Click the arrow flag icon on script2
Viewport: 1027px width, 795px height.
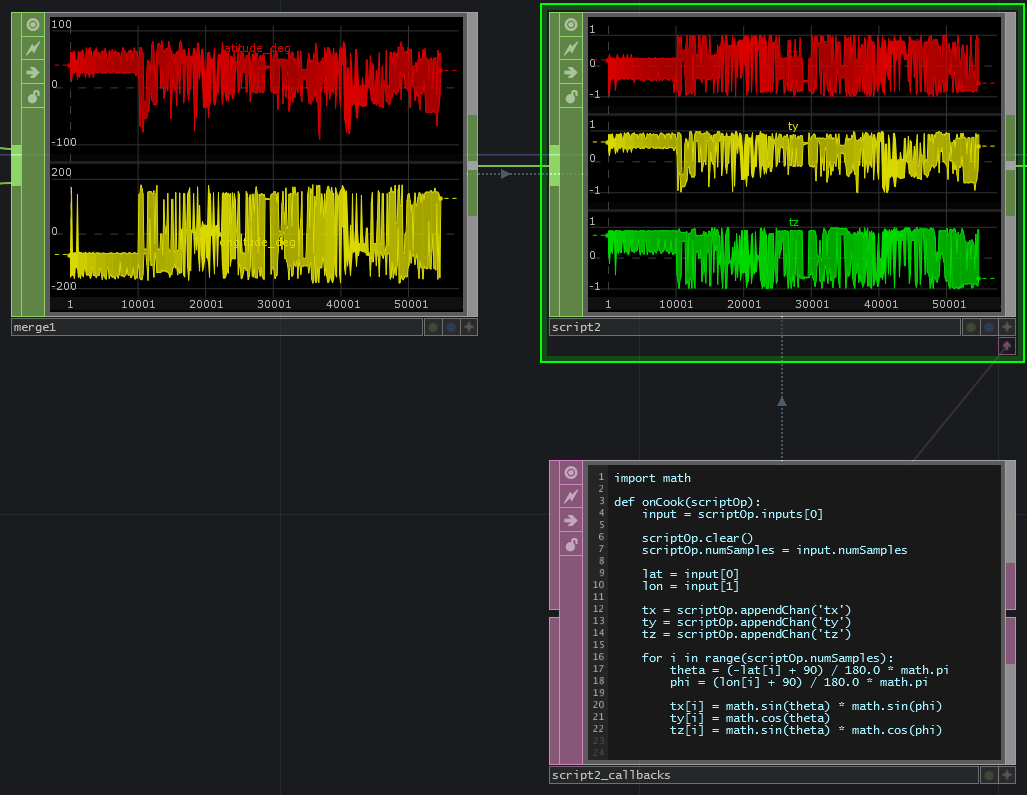click(x=571, y=72)
